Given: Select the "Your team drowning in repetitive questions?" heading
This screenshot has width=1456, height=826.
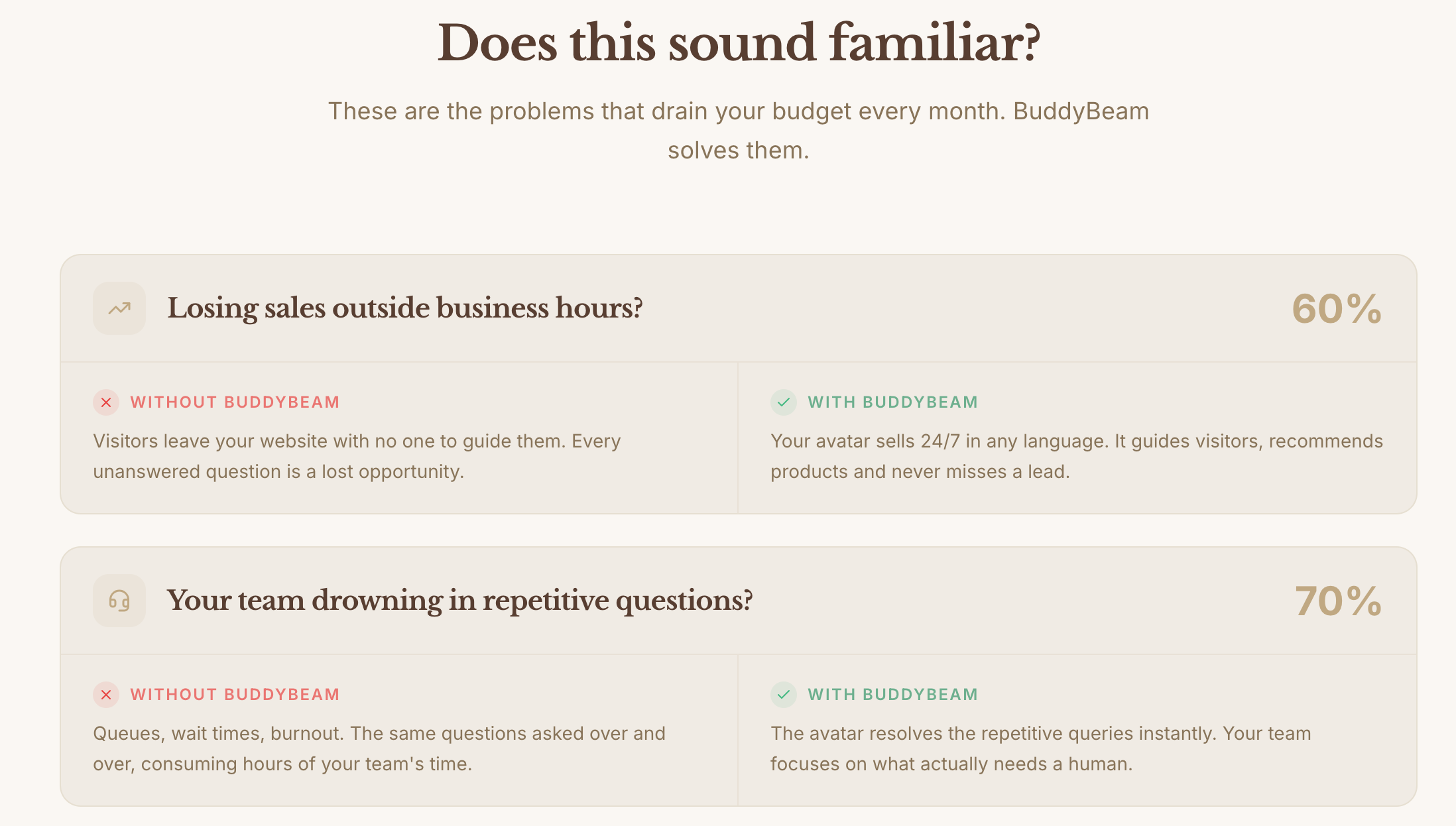Looking at the screenshot, I should click(459, 601).
